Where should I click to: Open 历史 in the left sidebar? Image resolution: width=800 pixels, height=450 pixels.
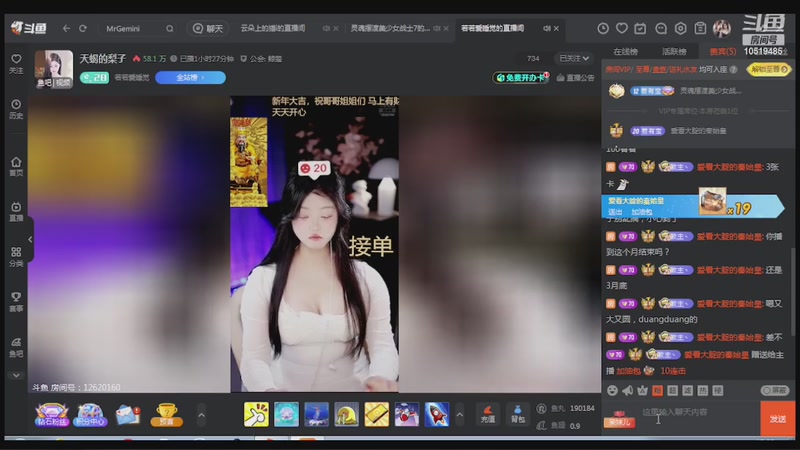tap(16, 109)
